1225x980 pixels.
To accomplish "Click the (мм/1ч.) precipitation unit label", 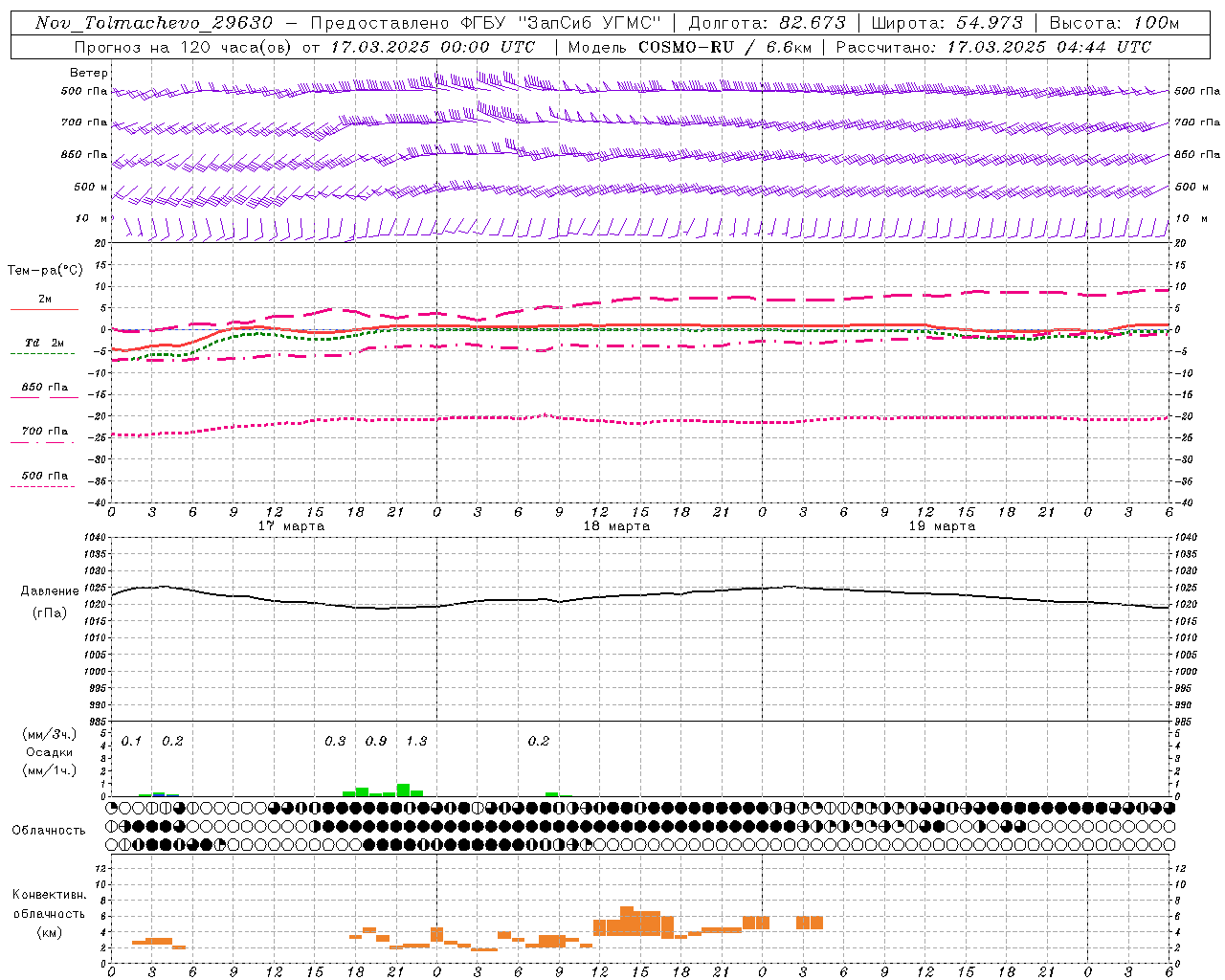I will 50,770.
